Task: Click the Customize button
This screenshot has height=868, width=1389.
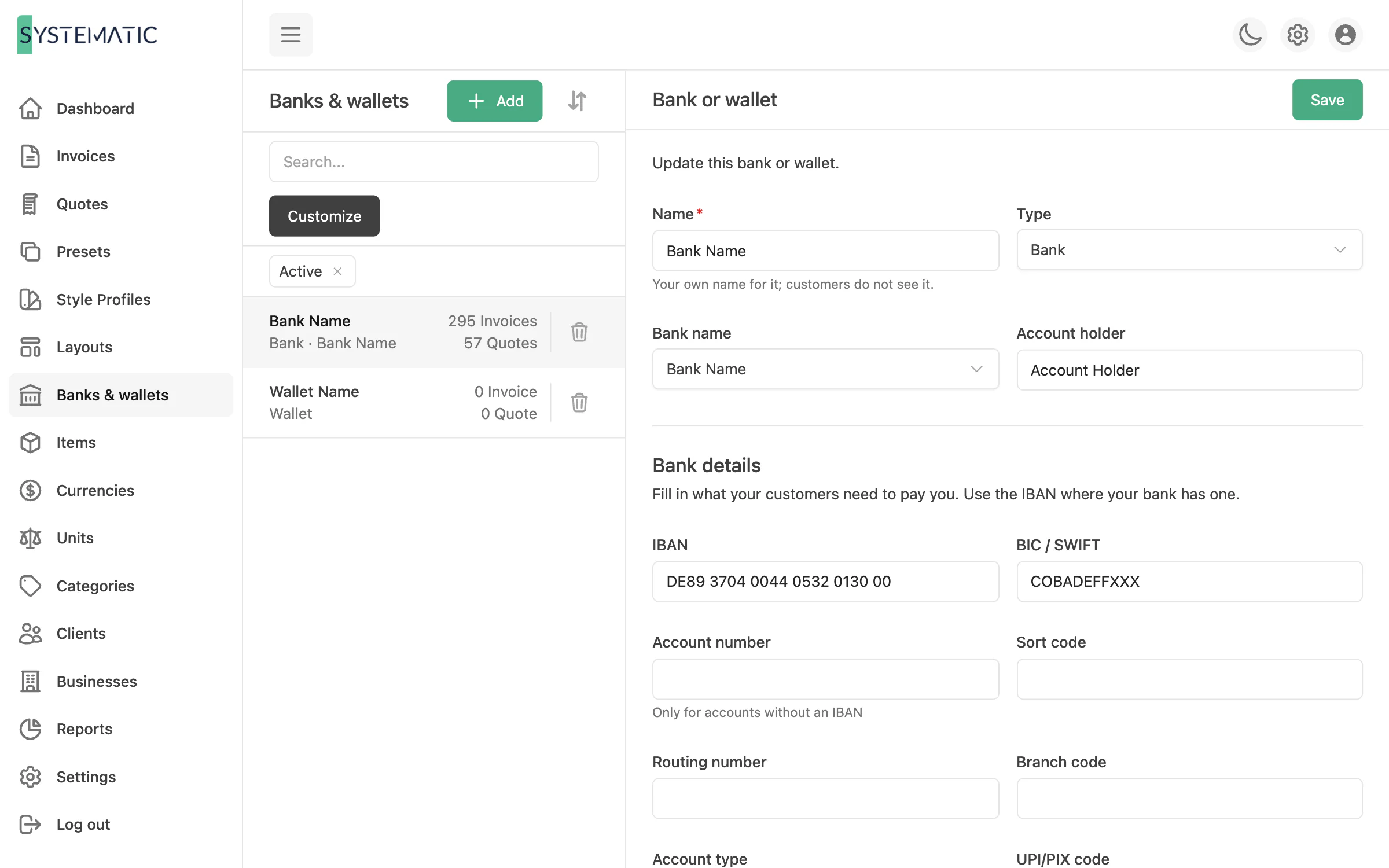Action: coord(324,216)
